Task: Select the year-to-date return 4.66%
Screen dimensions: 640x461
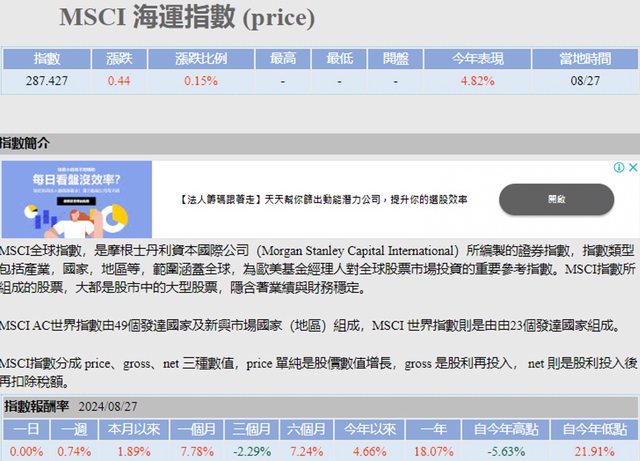Action: [370, 452]
